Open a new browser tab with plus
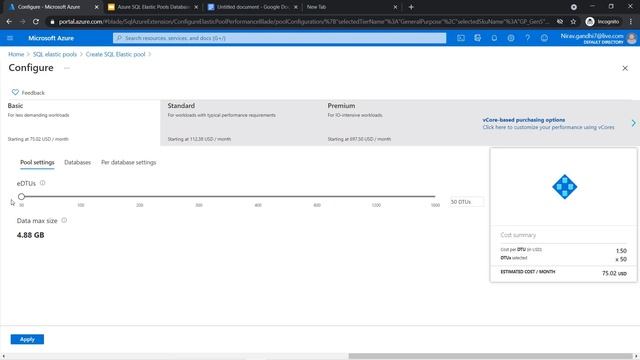 point(411,7)
